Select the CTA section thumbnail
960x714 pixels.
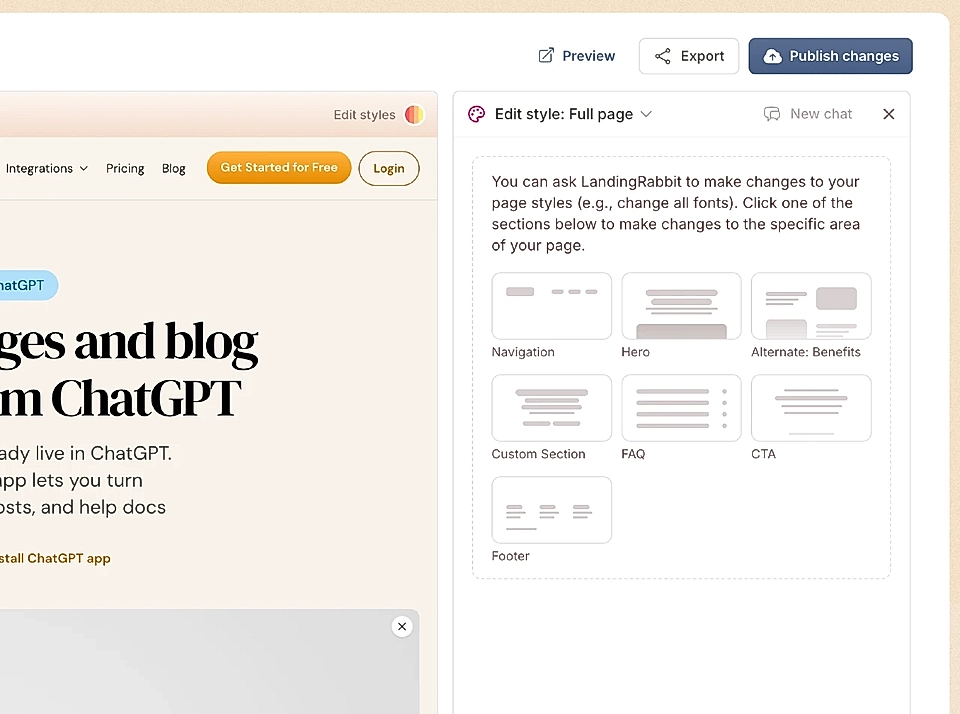(x=811, y=408)
